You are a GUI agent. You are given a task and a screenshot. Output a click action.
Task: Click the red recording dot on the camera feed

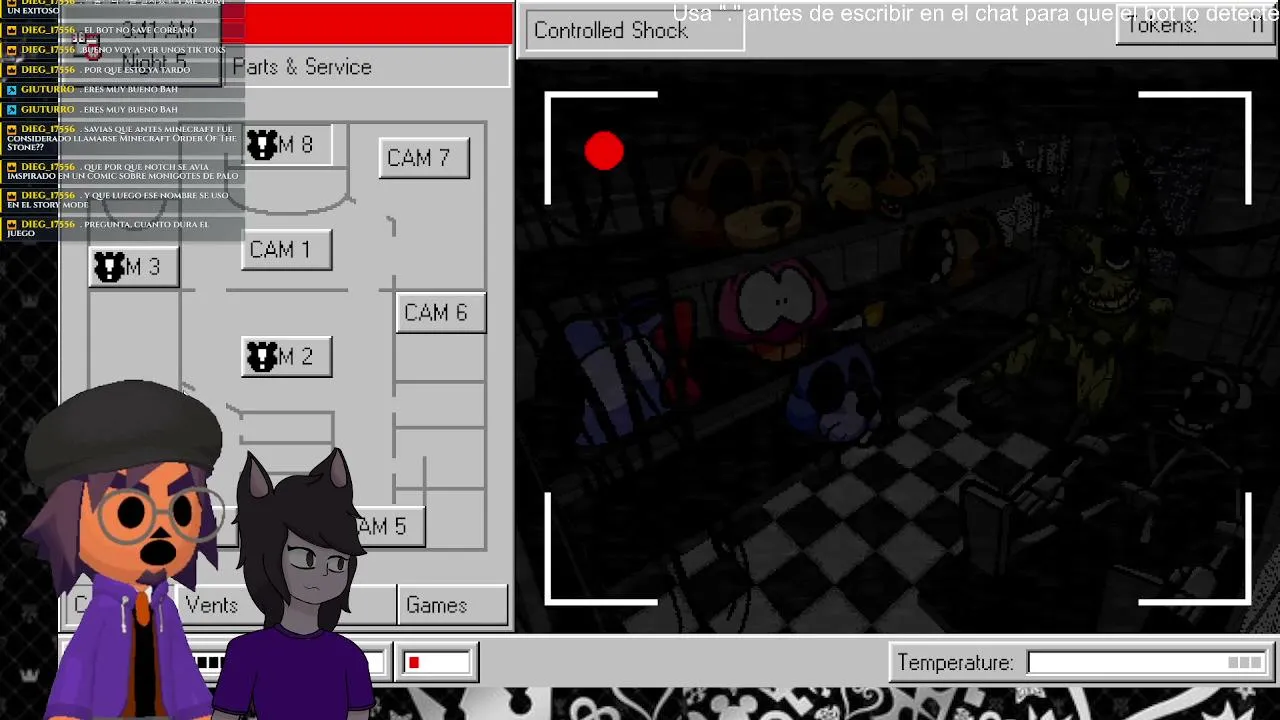[604, 151]
